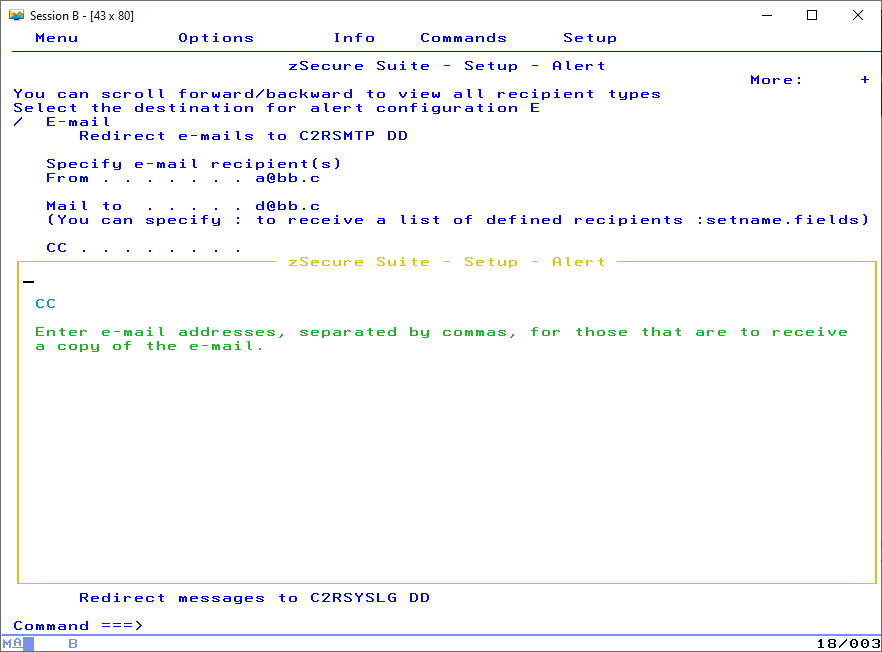This screenshot has width=882, height=652.
Task: Minimize the Session B window
Action: click(x=767, y=15)
